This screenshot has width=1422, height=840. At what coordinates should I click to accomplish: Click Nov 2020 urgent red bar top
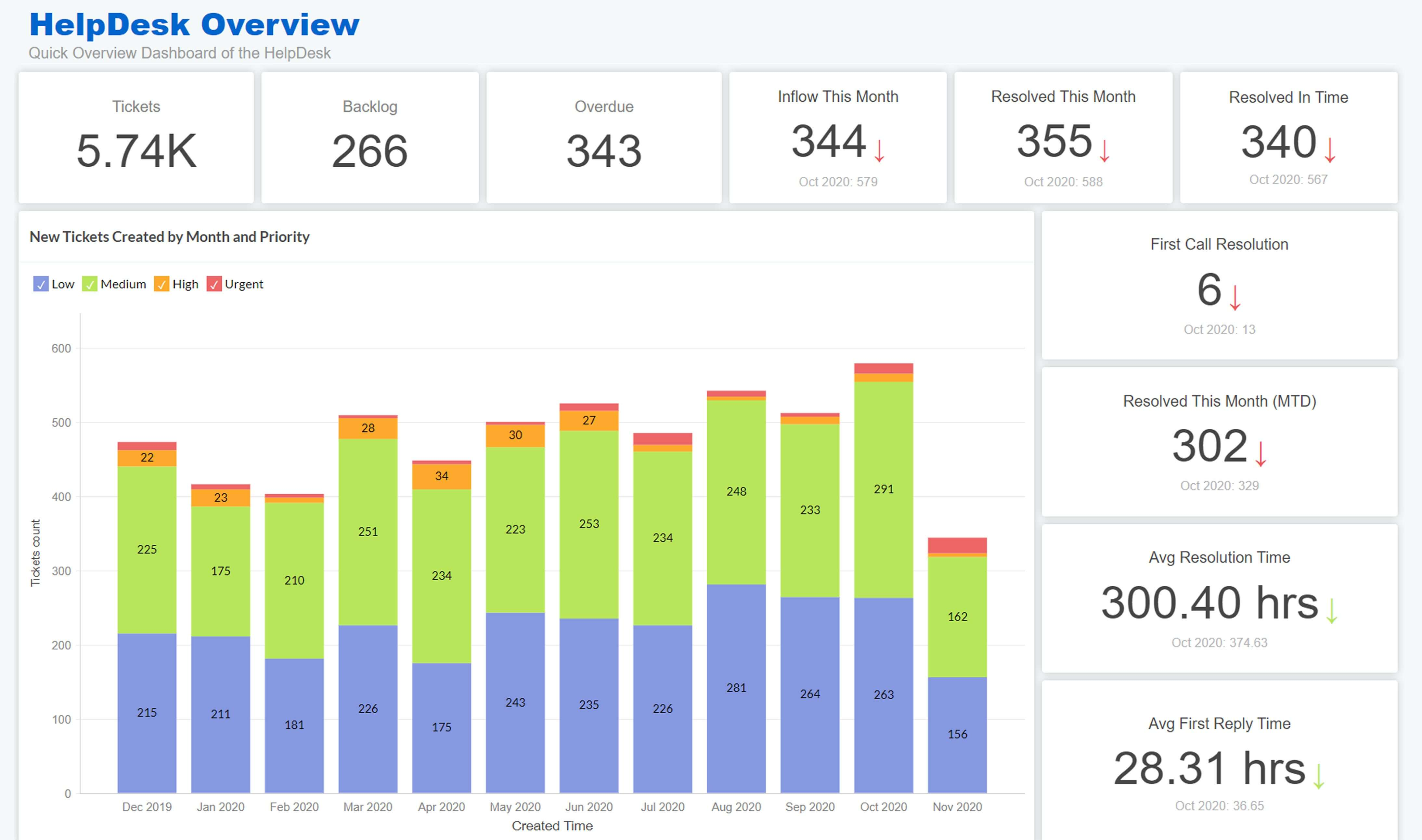(957, 544)
